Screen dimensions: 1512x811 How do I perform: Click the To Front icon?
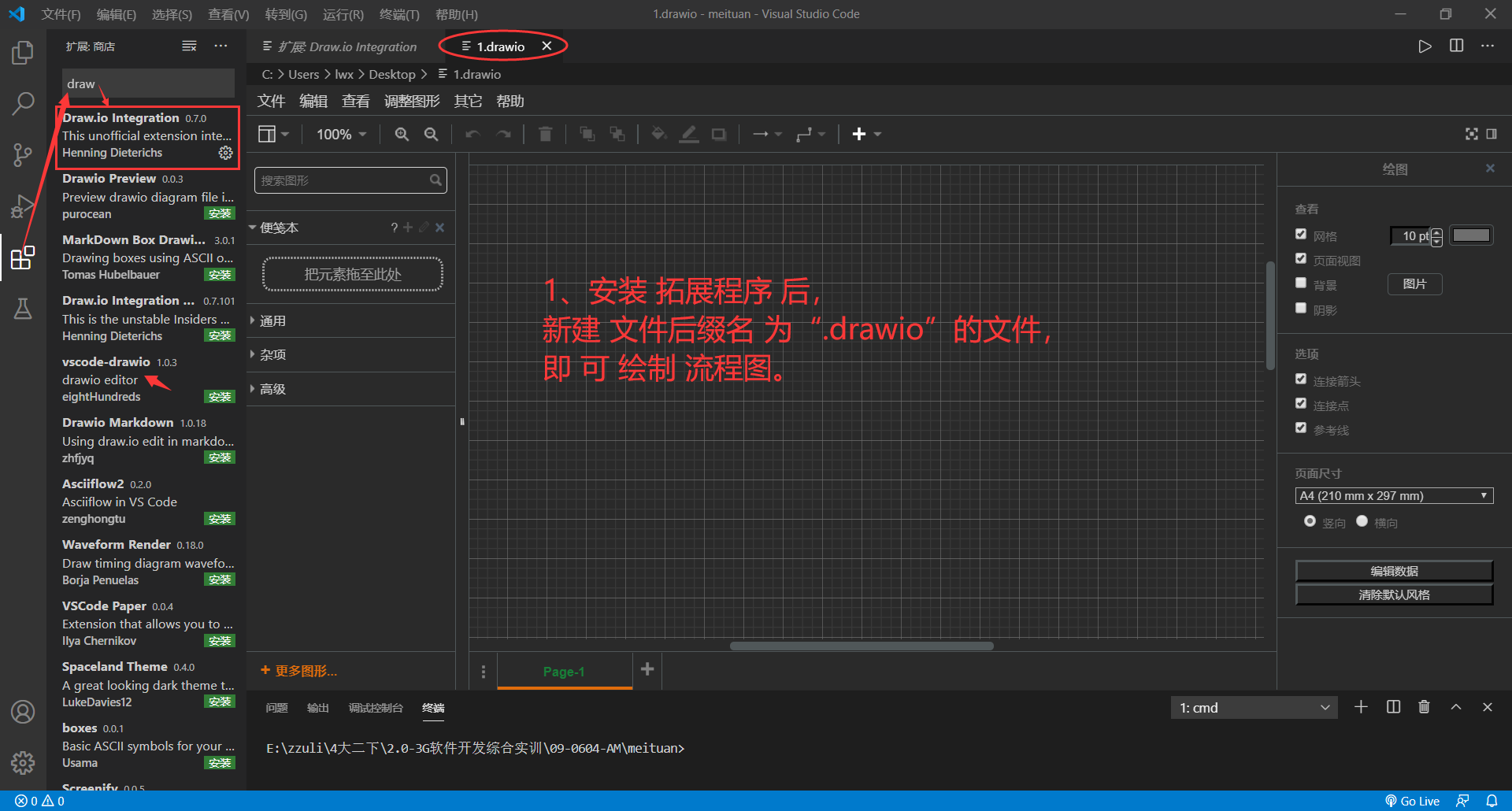587,135
